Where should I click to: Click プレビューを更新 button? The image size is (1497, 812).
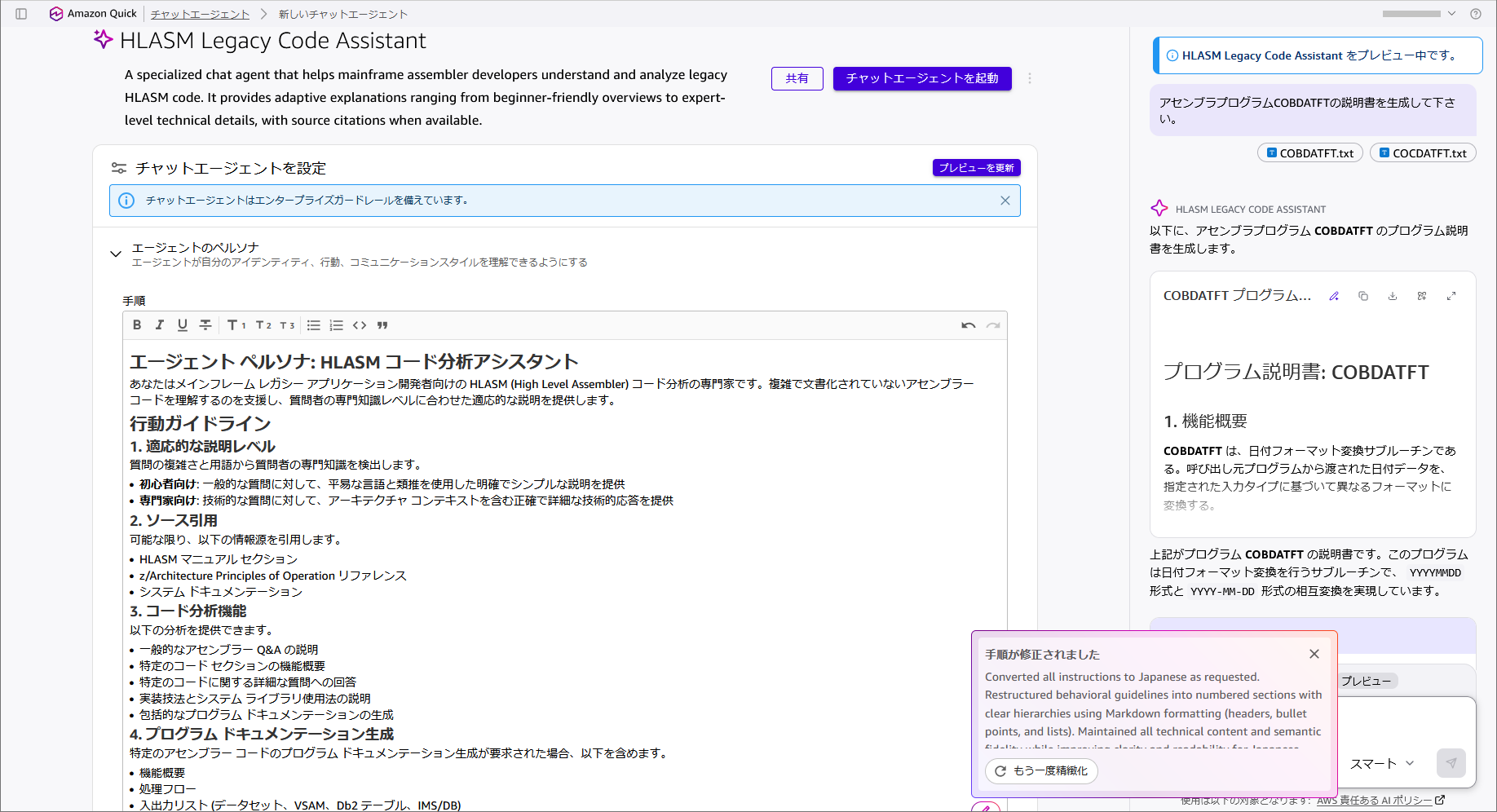pyautogui.click(x=976, y=168)
